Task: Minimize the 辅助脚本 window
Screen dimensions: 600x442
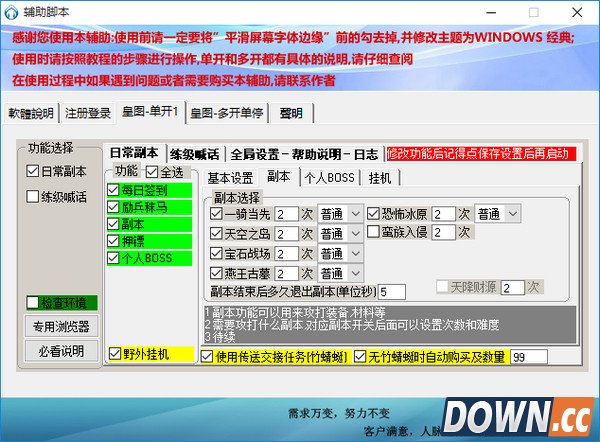Action: point(491,13)
